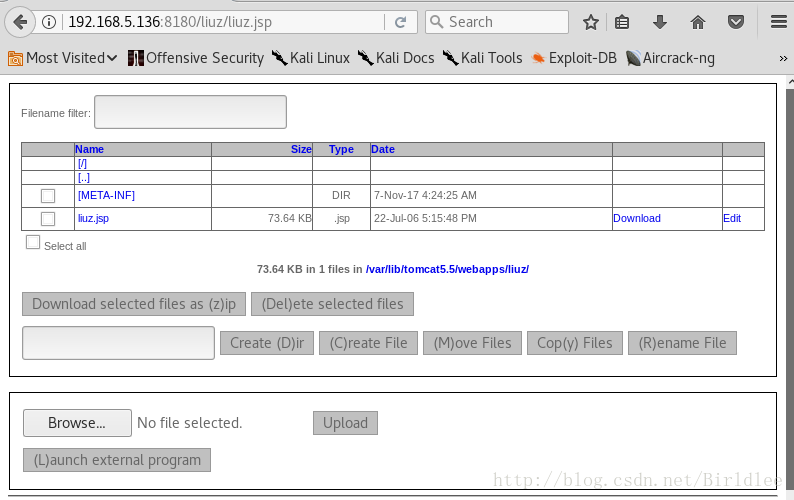
Task: Click Download selected files as (z)ip
Action: pyautogui.click(x=134, y=304)
